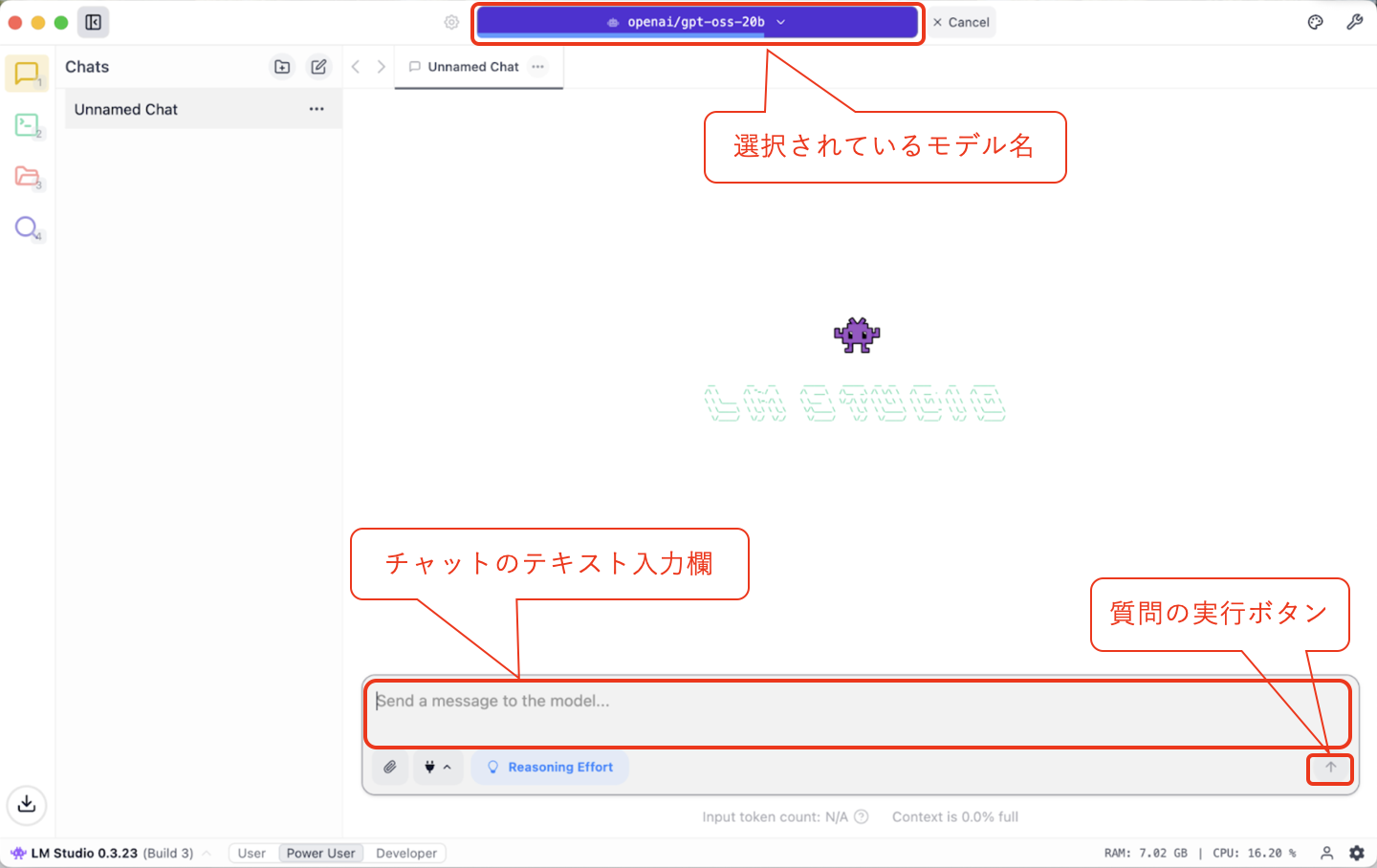
Task: Cancel the model loading
Action: pos(961,22)
